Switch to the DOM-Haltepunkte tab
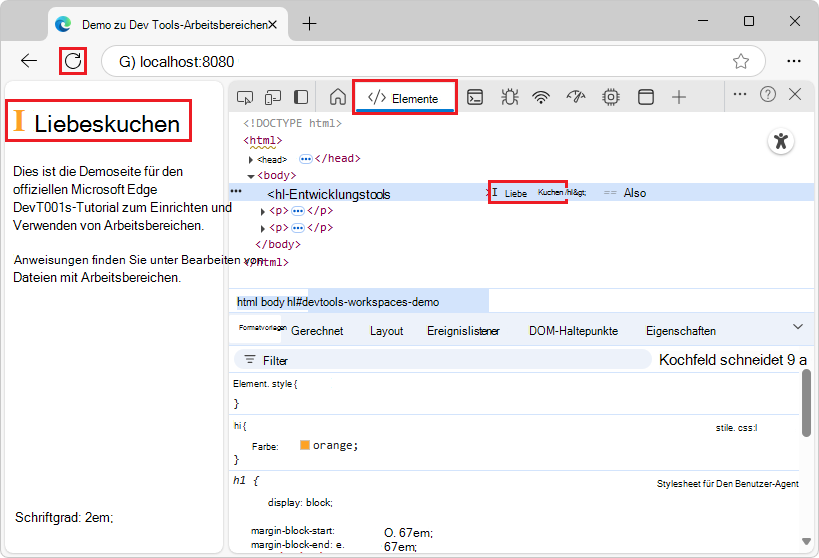 point(574,331)
